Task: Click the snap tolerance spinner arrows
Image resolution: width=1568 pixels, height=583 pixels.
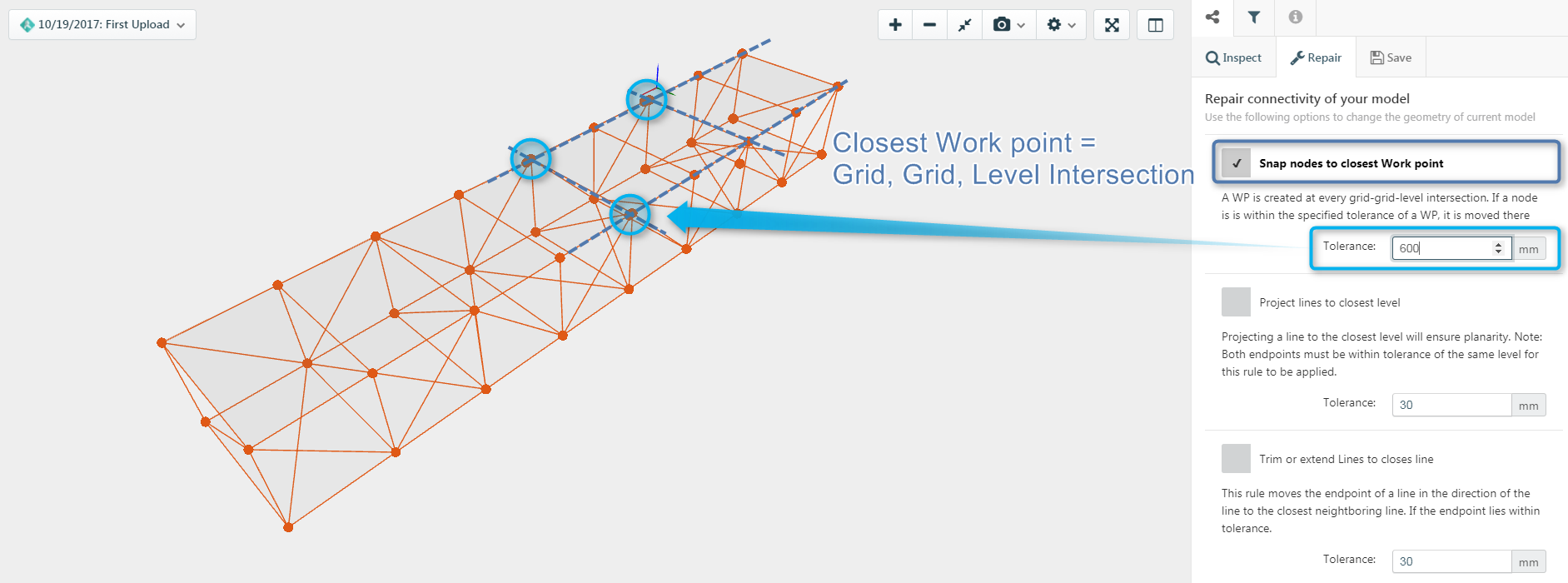Action: (x=1498, y=248)
